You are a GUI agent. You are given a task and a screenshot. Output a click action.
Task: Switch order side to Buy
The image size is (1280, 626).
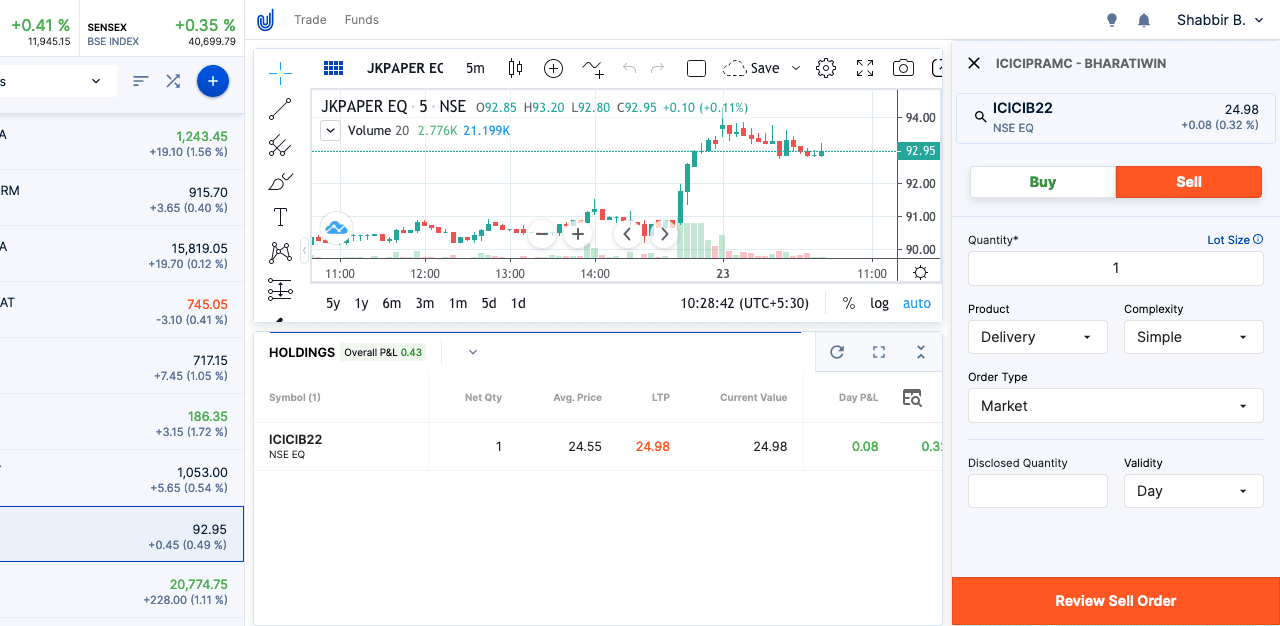tap(1043, 182)
